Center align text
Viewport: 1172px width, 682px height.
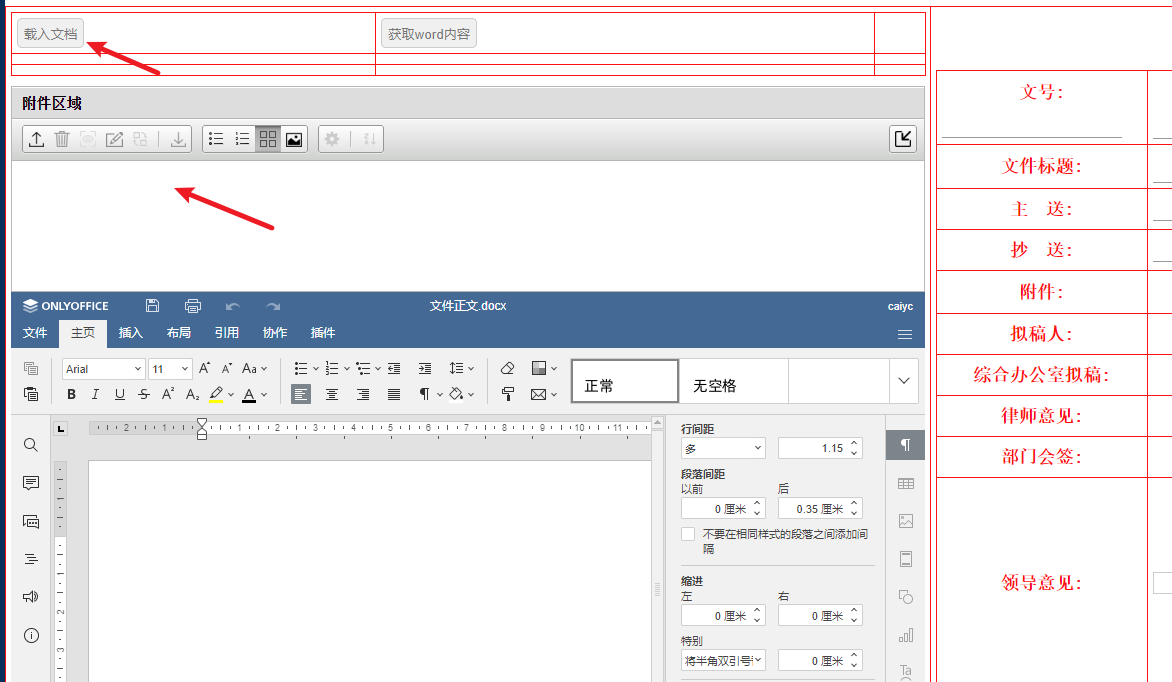click(x=332, y=394)
